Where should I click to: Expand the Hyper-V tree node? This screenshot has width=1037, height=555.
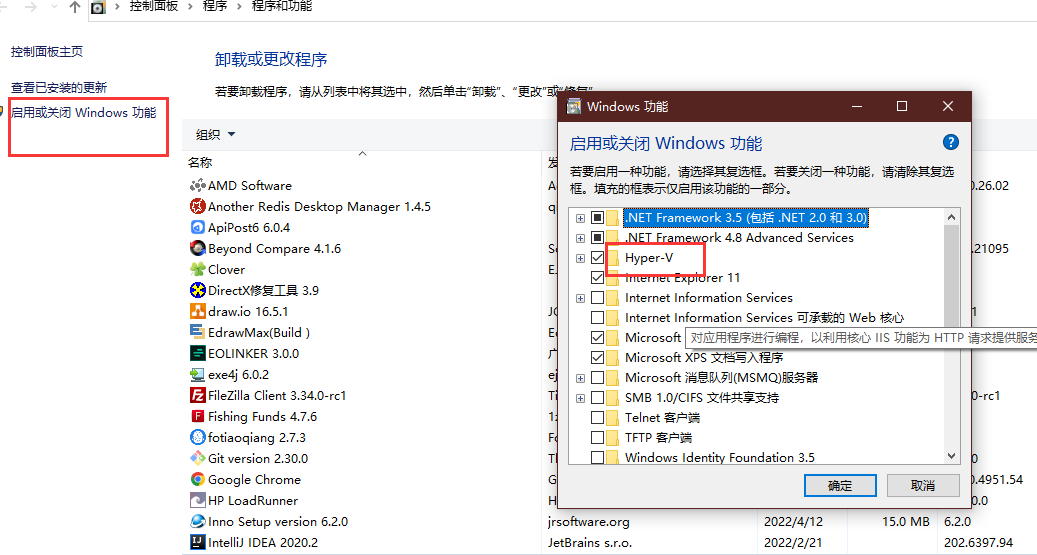pos(580,258)
